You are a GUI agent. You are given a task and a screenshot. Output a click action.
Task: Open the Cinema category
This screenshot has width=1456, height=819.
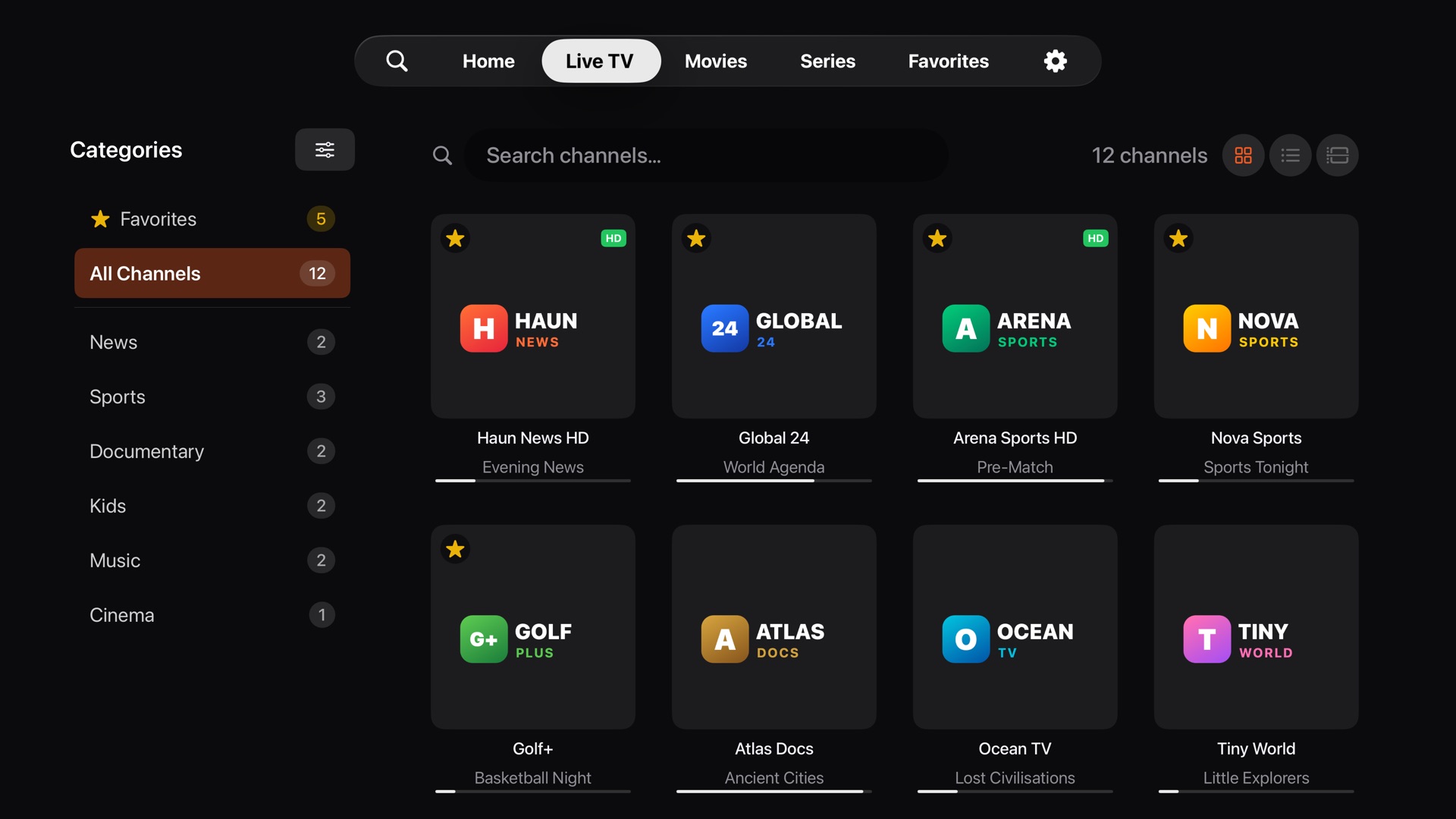click(x=212, y=615)
